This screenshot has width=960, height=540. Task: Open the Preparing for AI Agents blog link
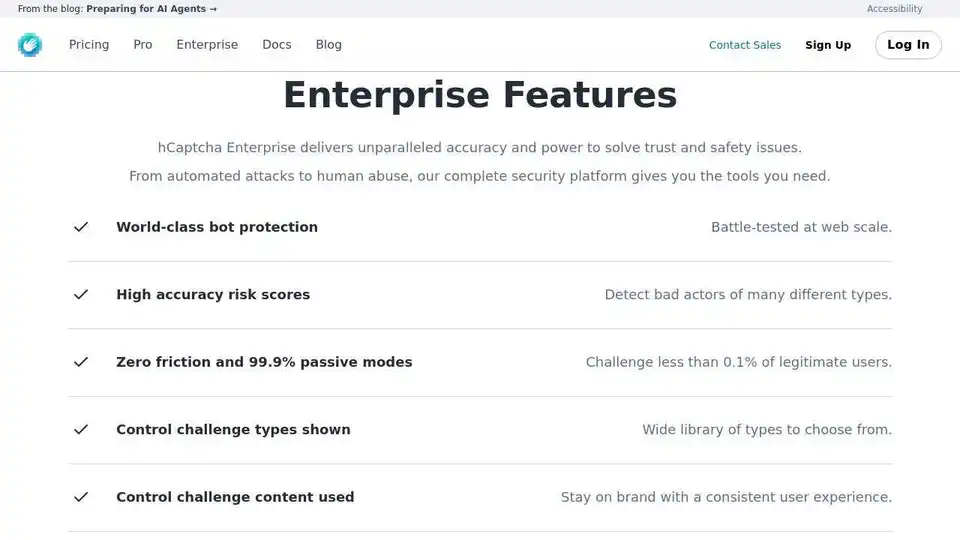pyautogui.click(x=151, y=9)
